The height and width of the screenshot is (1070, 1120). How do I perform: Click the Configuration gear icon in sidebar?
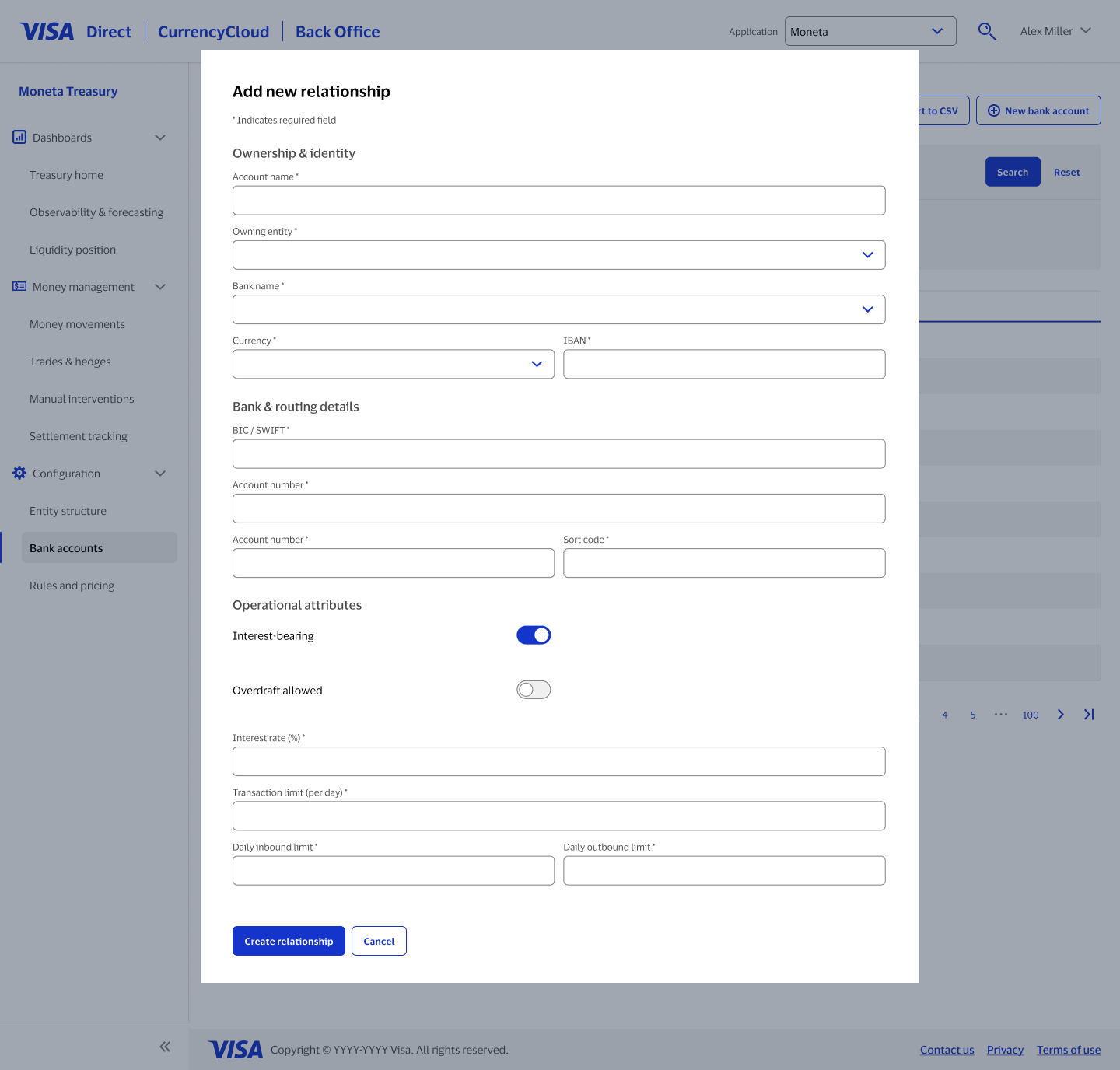[x=19, y=473]
